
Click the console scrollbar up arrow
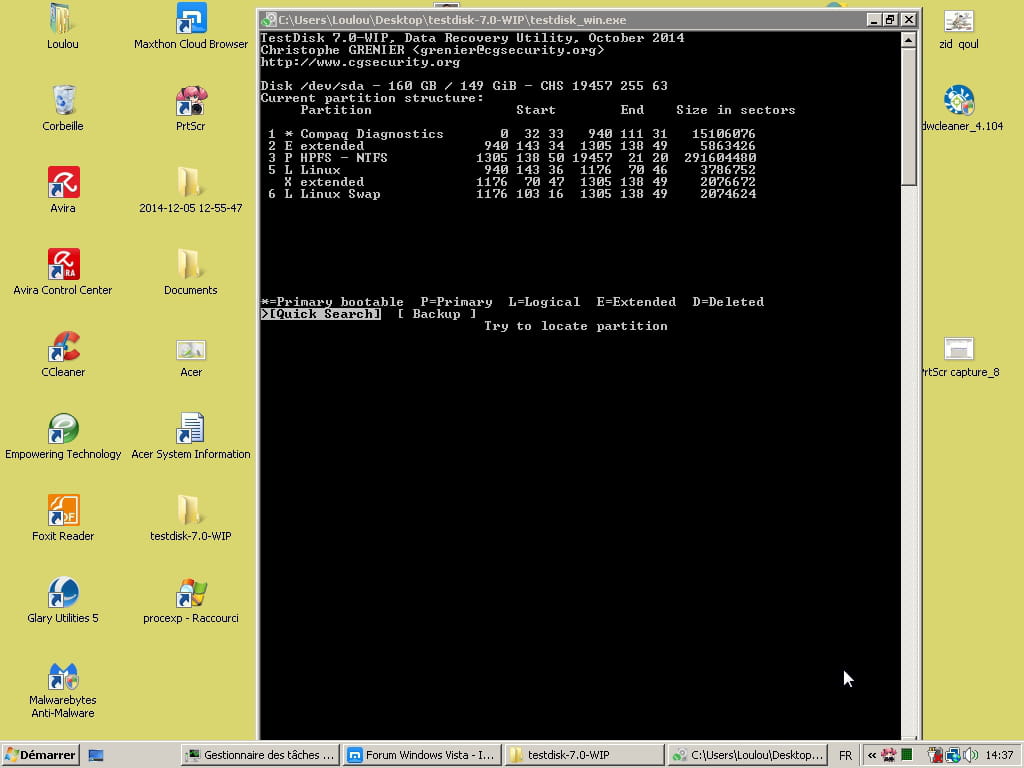tap(908, 40)
